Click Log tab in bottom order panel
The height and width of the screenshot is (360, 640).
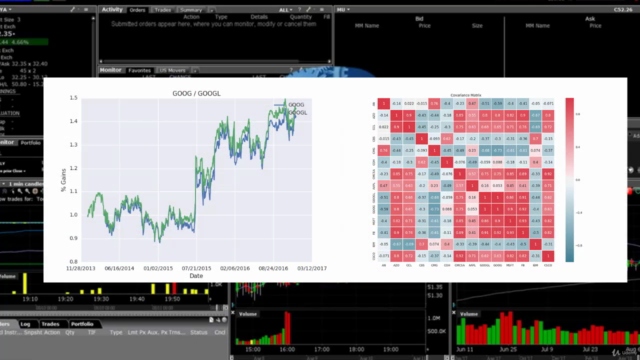25,324
